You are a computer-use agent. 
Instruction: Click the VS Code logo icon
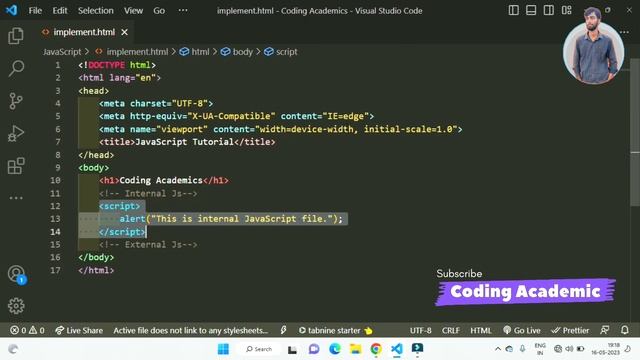click(11, 10)
